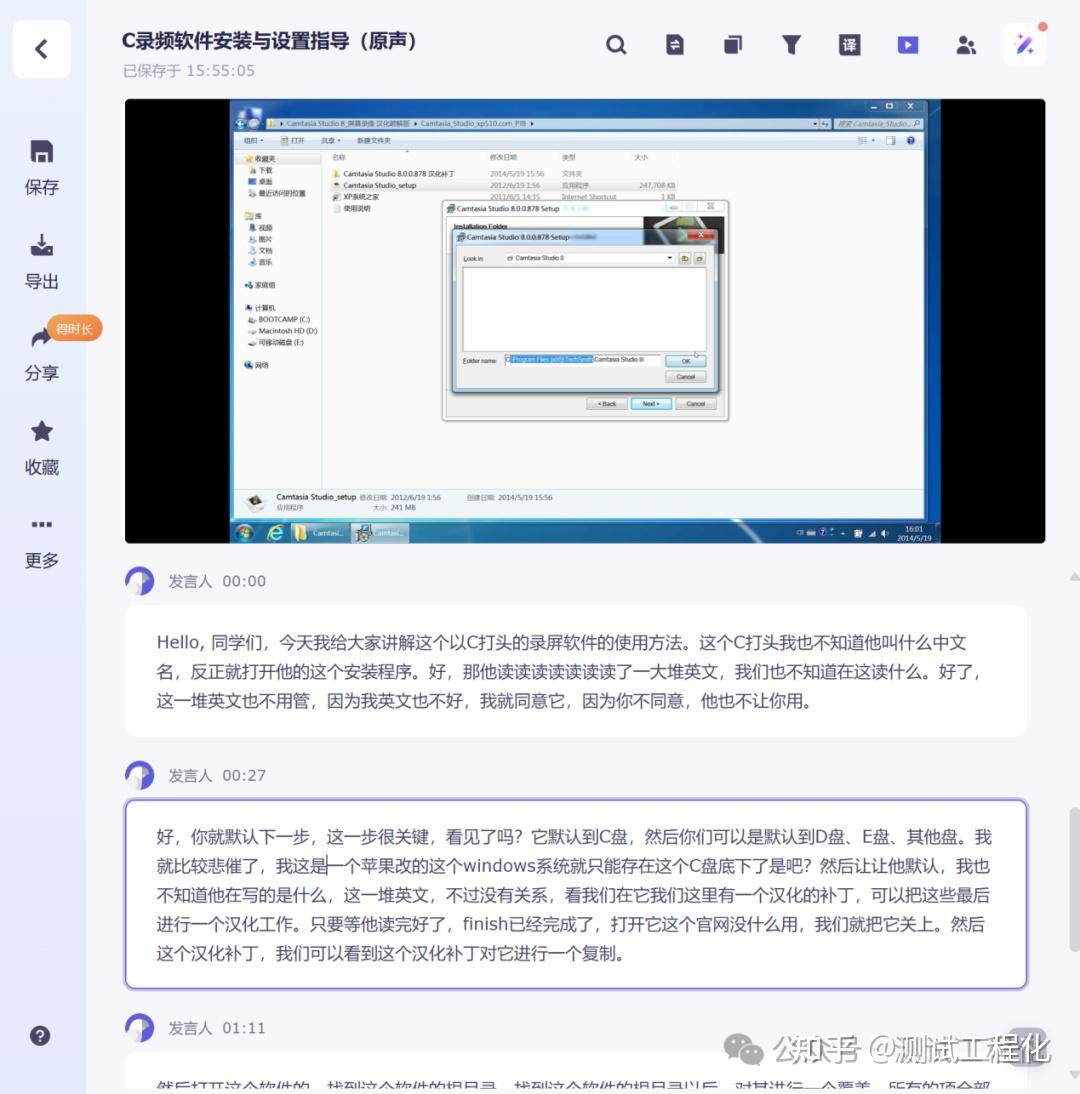Jump to timestamp 01:11

coord(244,1028)
